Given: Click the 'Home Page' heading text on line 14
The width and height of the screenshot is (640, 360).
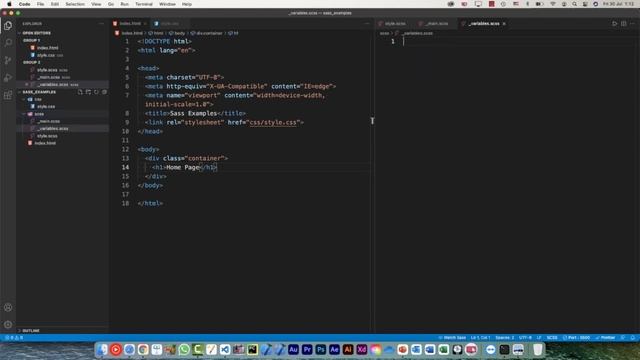Looking at the screenshot, I should (183, 167).
